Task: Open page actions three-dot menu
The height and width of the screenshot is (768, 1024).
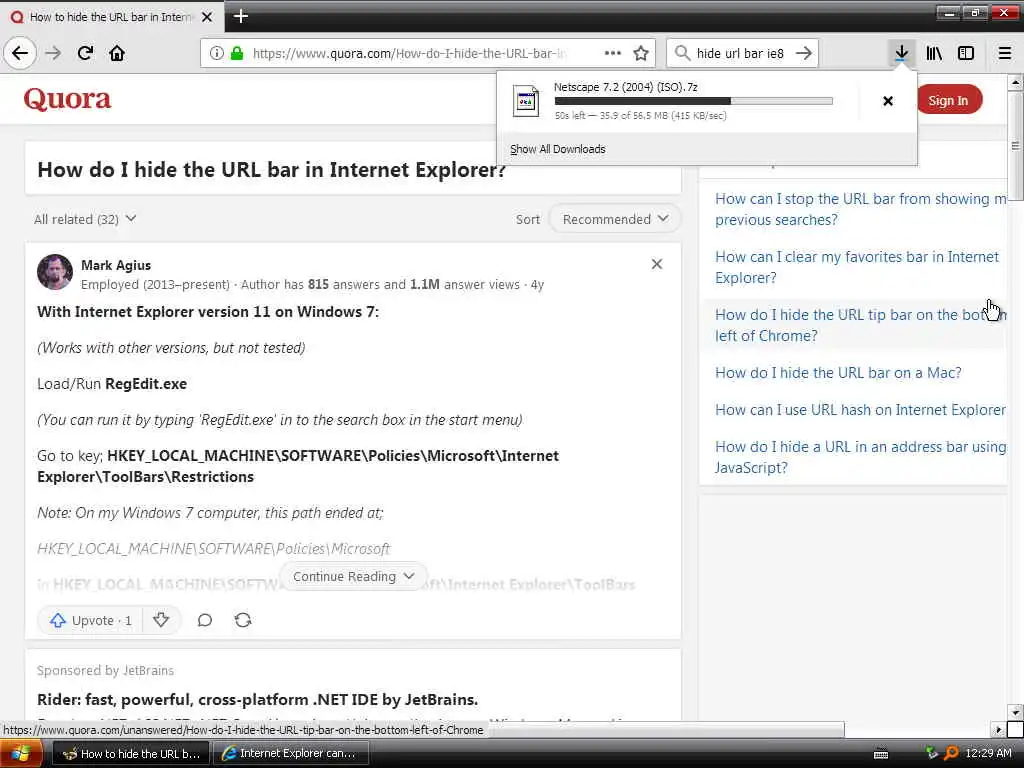Action: click(613, 53)
